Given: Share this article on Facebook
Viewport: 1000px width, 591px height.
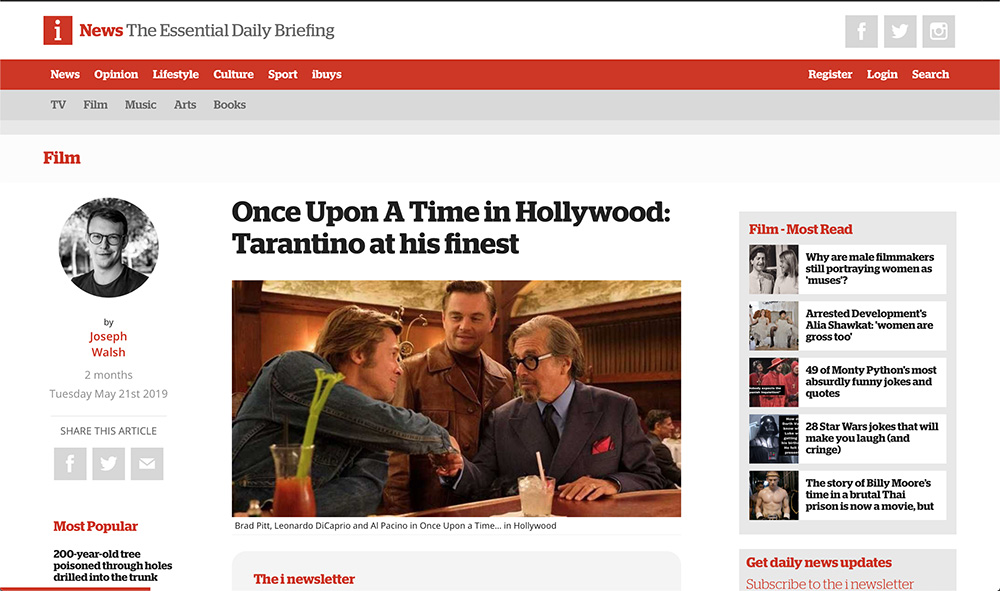Looking at the screenshot, I should point(70,463).
